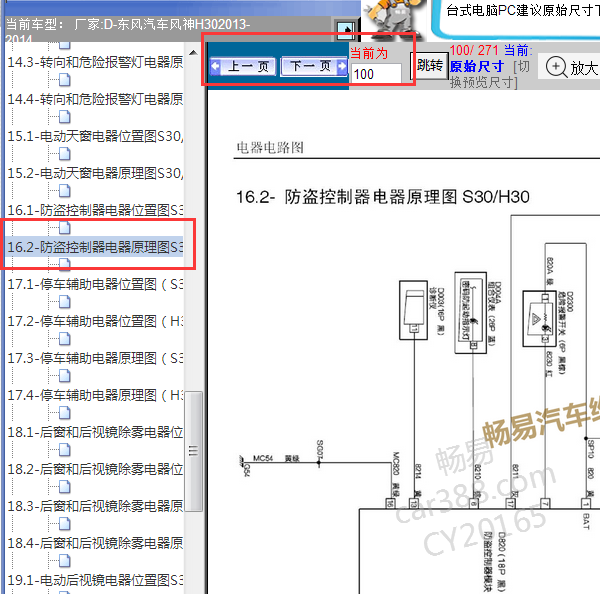Click page icon under 17.2 entry
600x594 pixels.
coord(65,339)
